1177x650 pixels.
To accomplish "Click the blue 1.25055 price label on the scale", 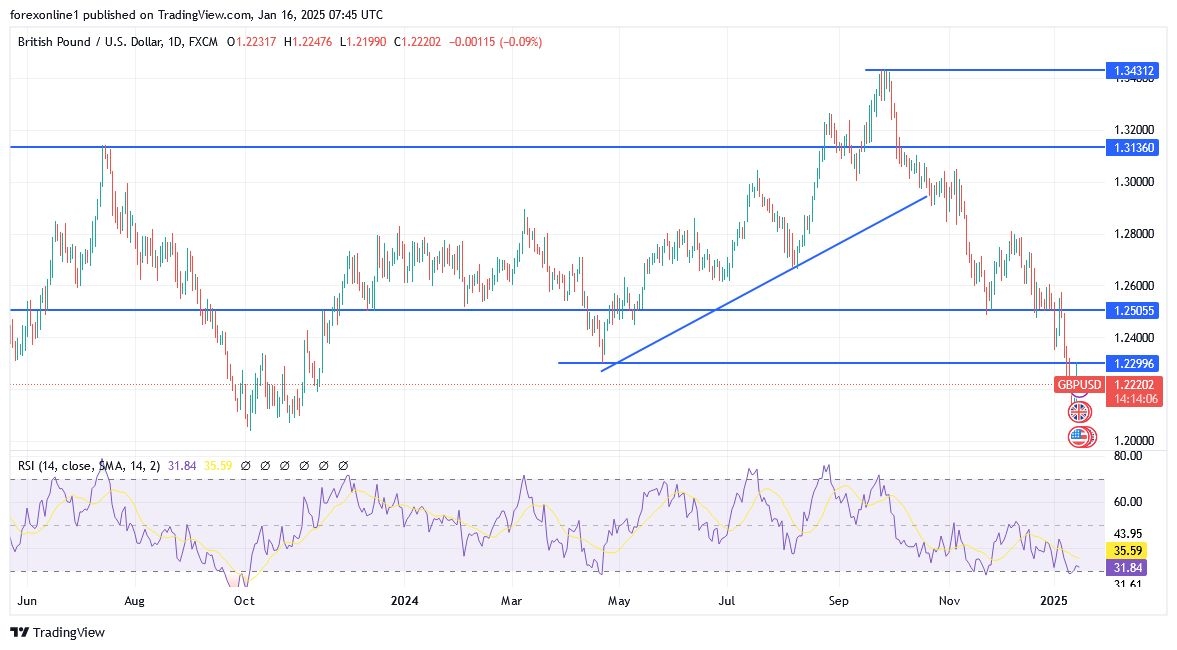I will click(1131, 311).
